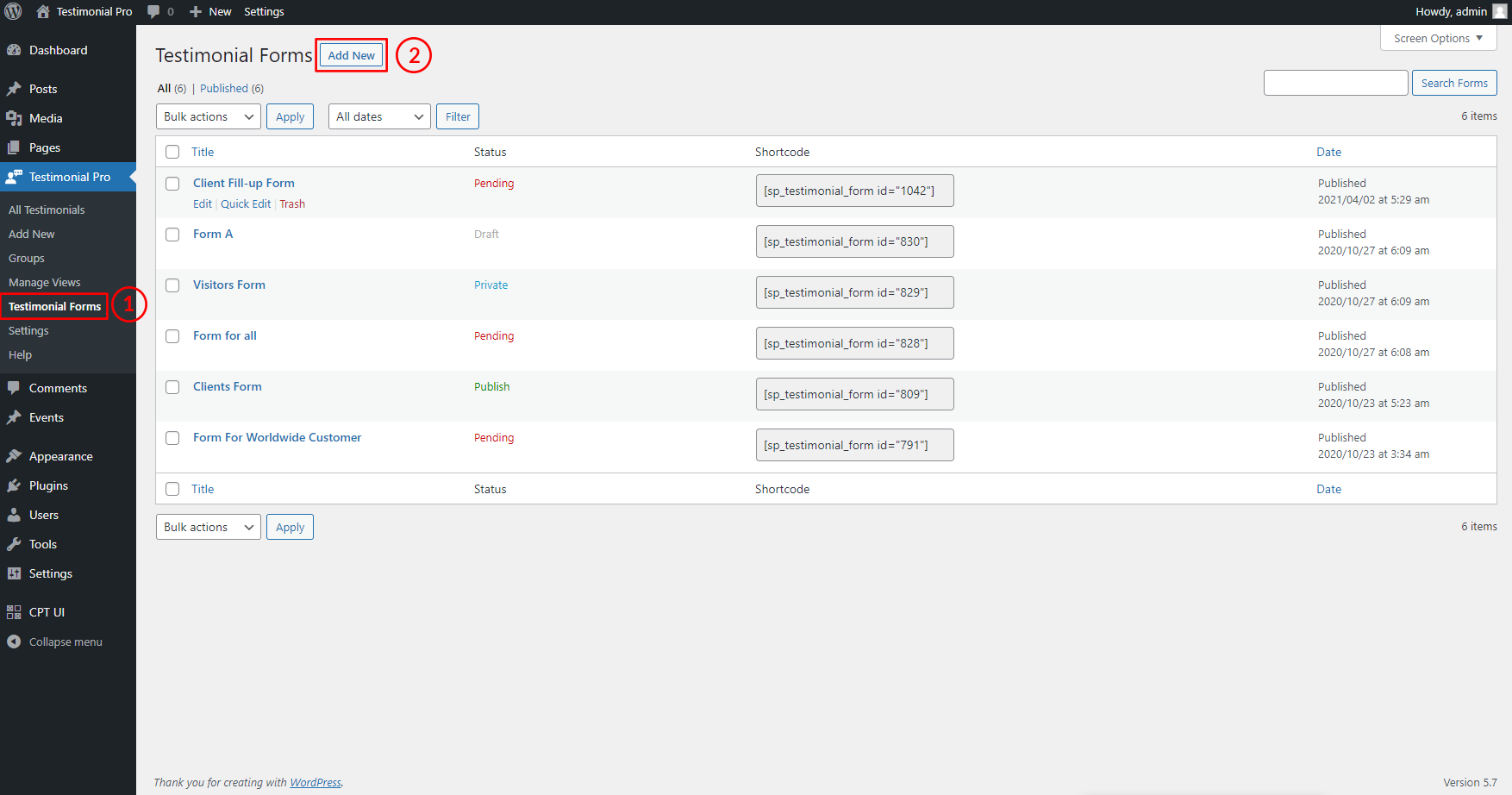Click the Plugins plug icon in sidebar

pos(14,485)
